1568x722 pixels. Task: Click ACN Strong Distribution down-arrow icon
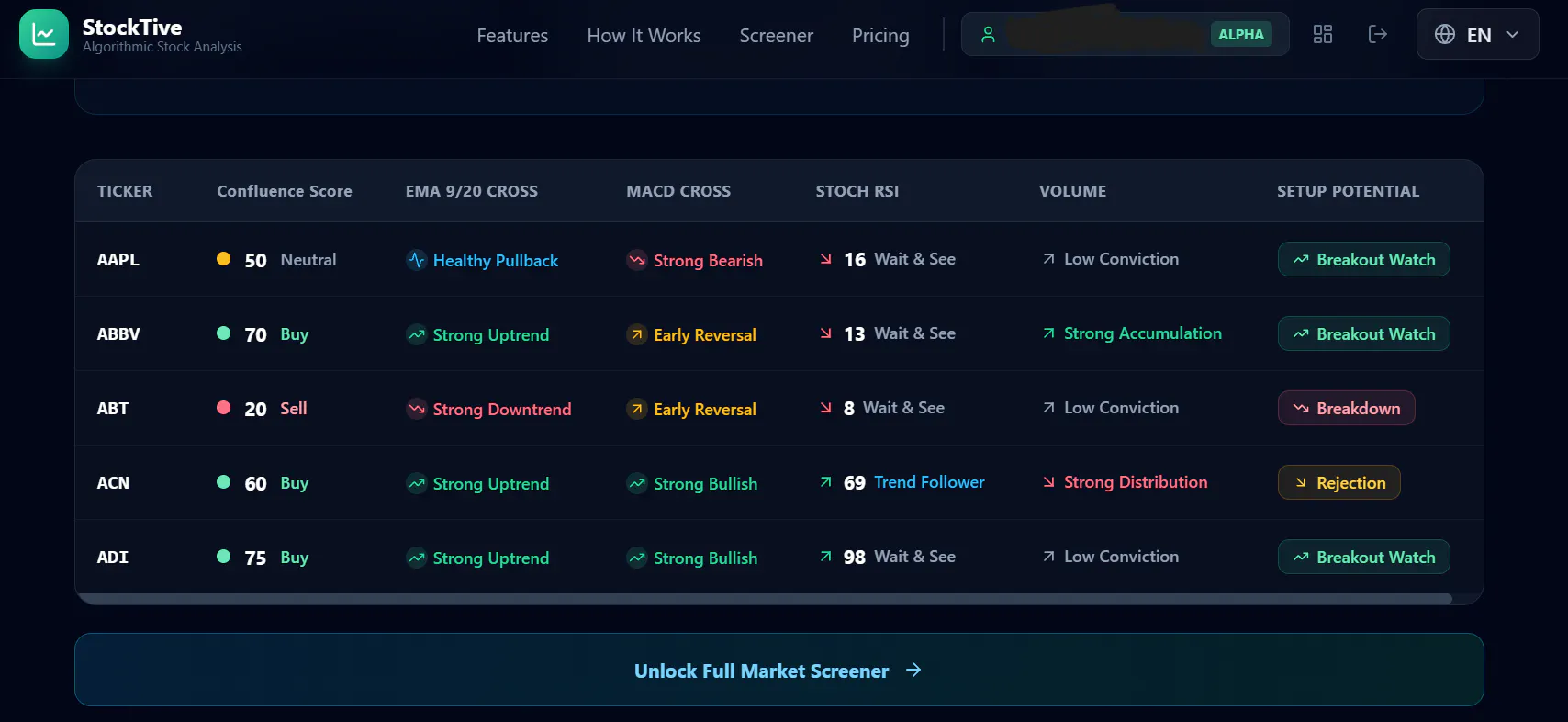[1048, 482]
